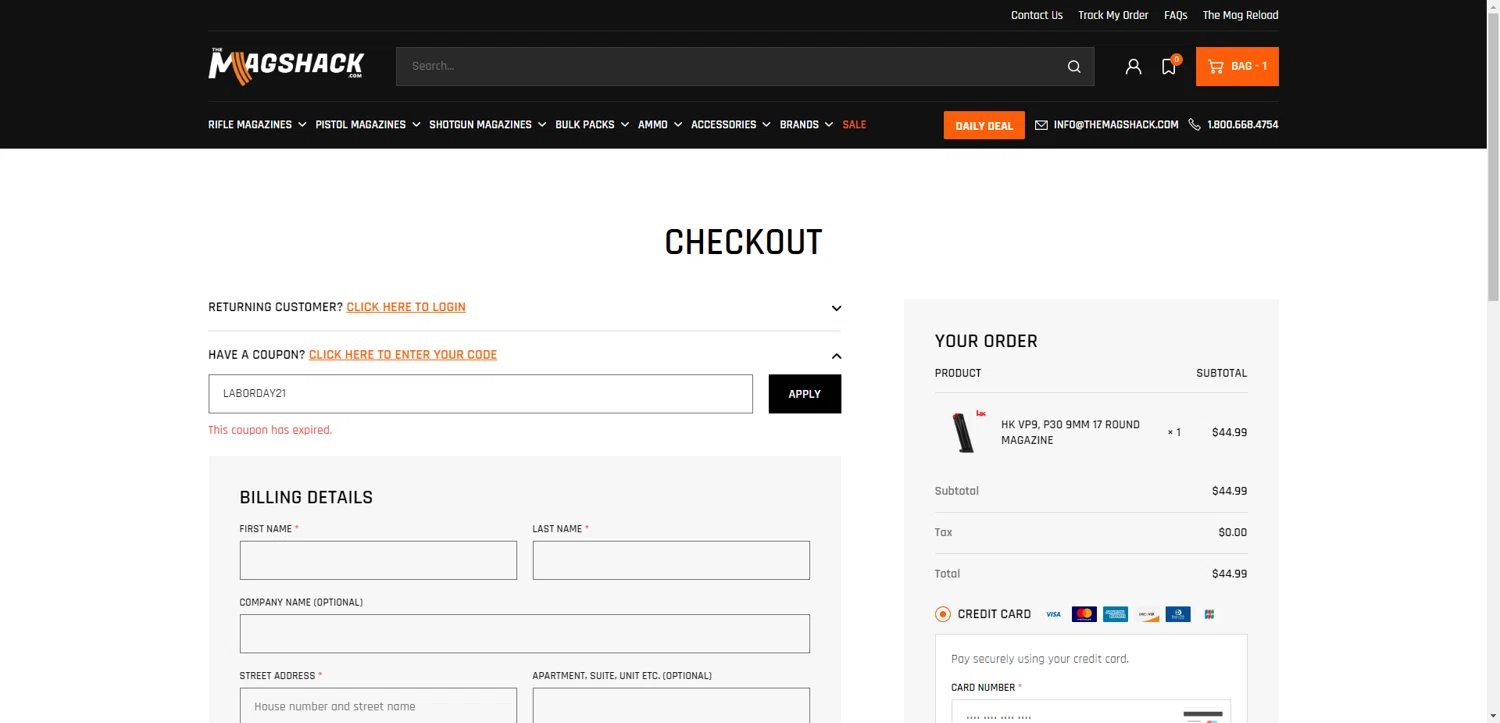
Task: Focus the Last Name field
Action: (671, 560)
